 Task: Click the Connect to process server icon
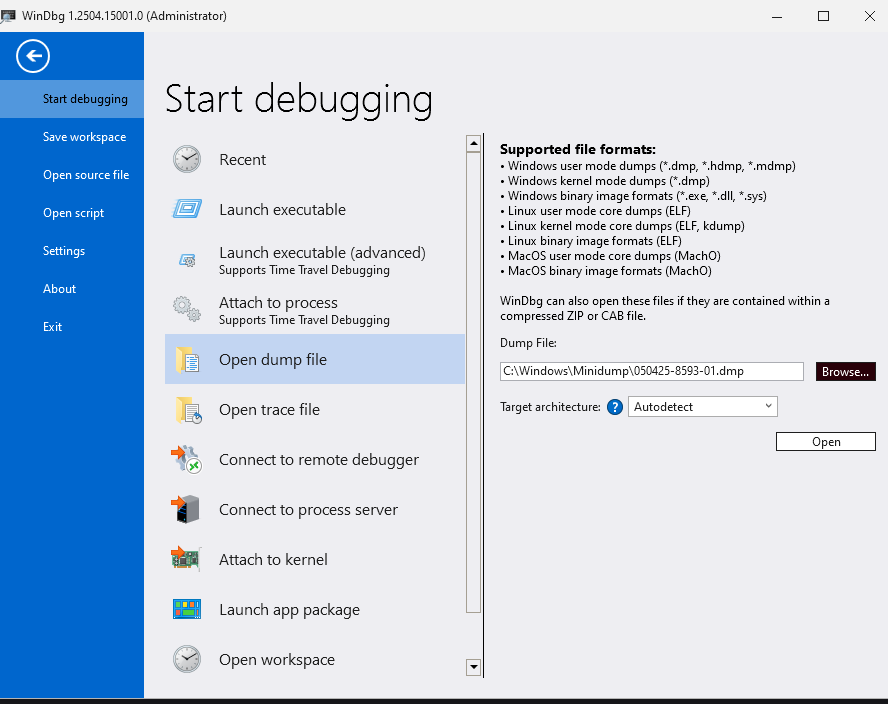(185, 509)
